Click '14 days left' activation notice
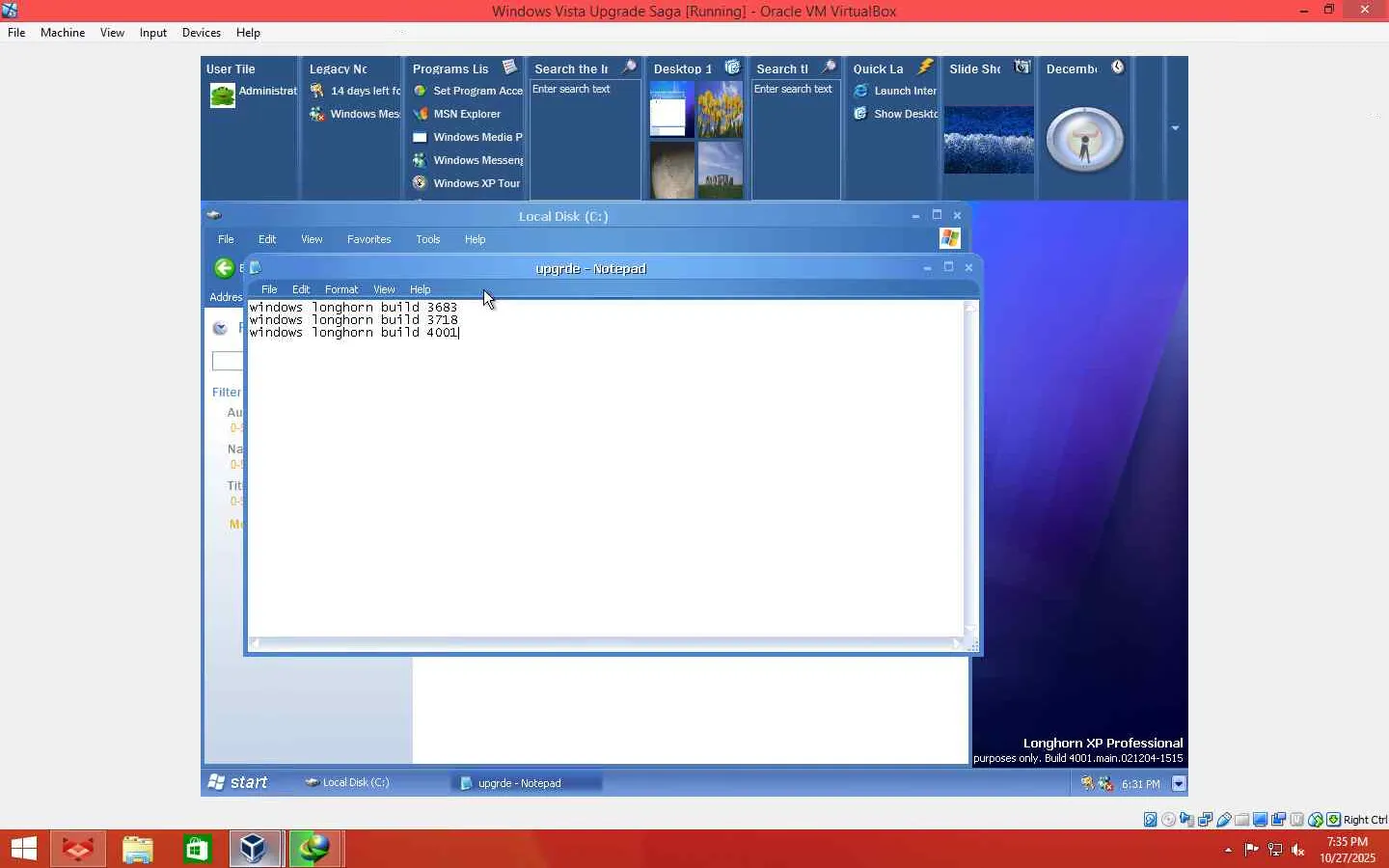 (366, 91)
